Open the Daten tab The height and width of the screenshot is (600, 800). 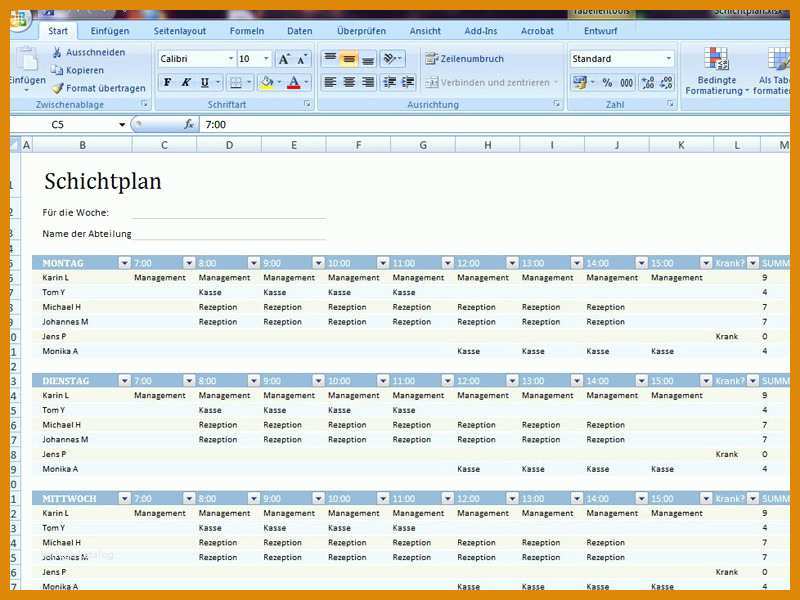coord(299,31)
